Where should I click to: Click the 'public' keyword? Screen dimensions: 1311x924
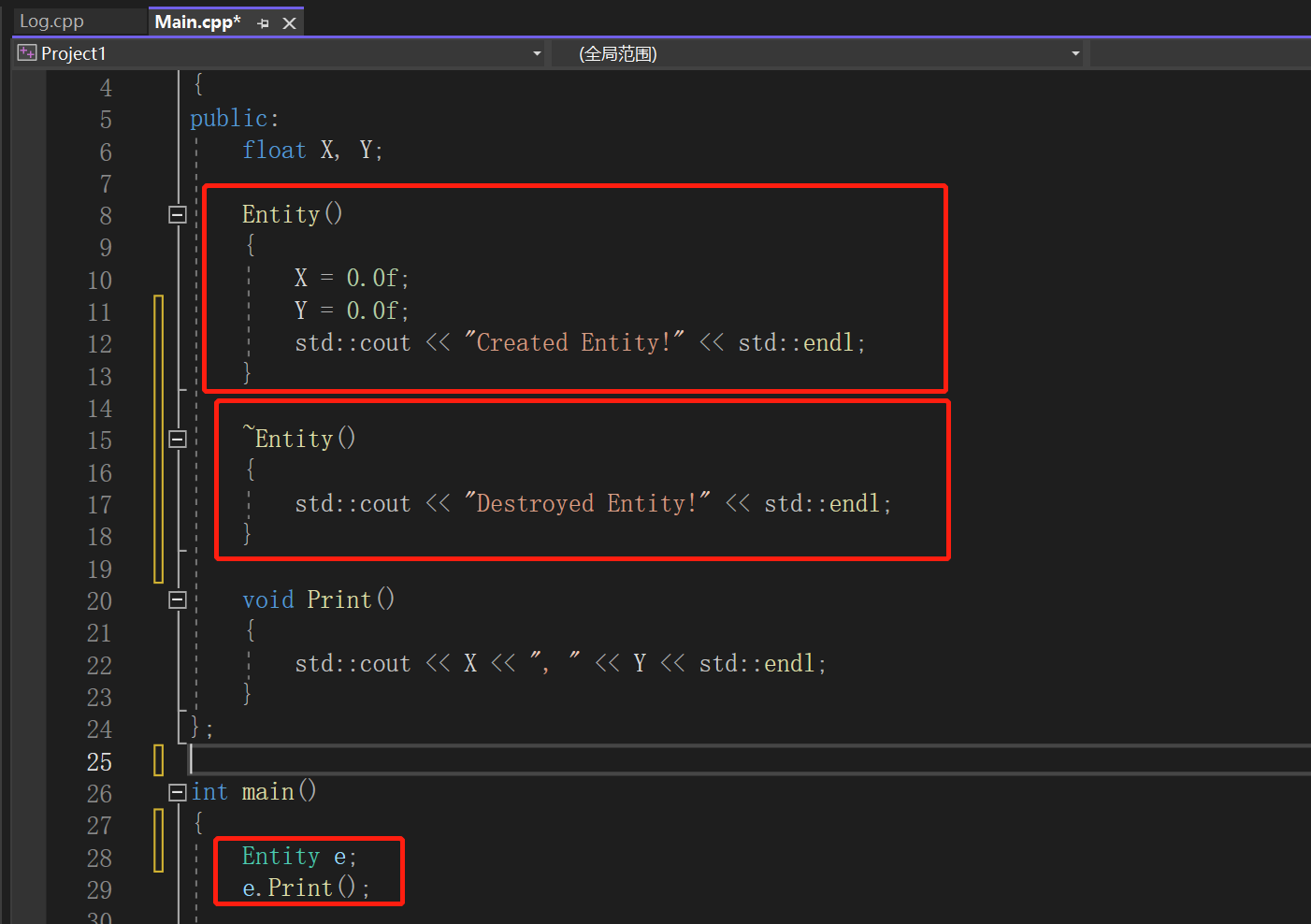228,119
